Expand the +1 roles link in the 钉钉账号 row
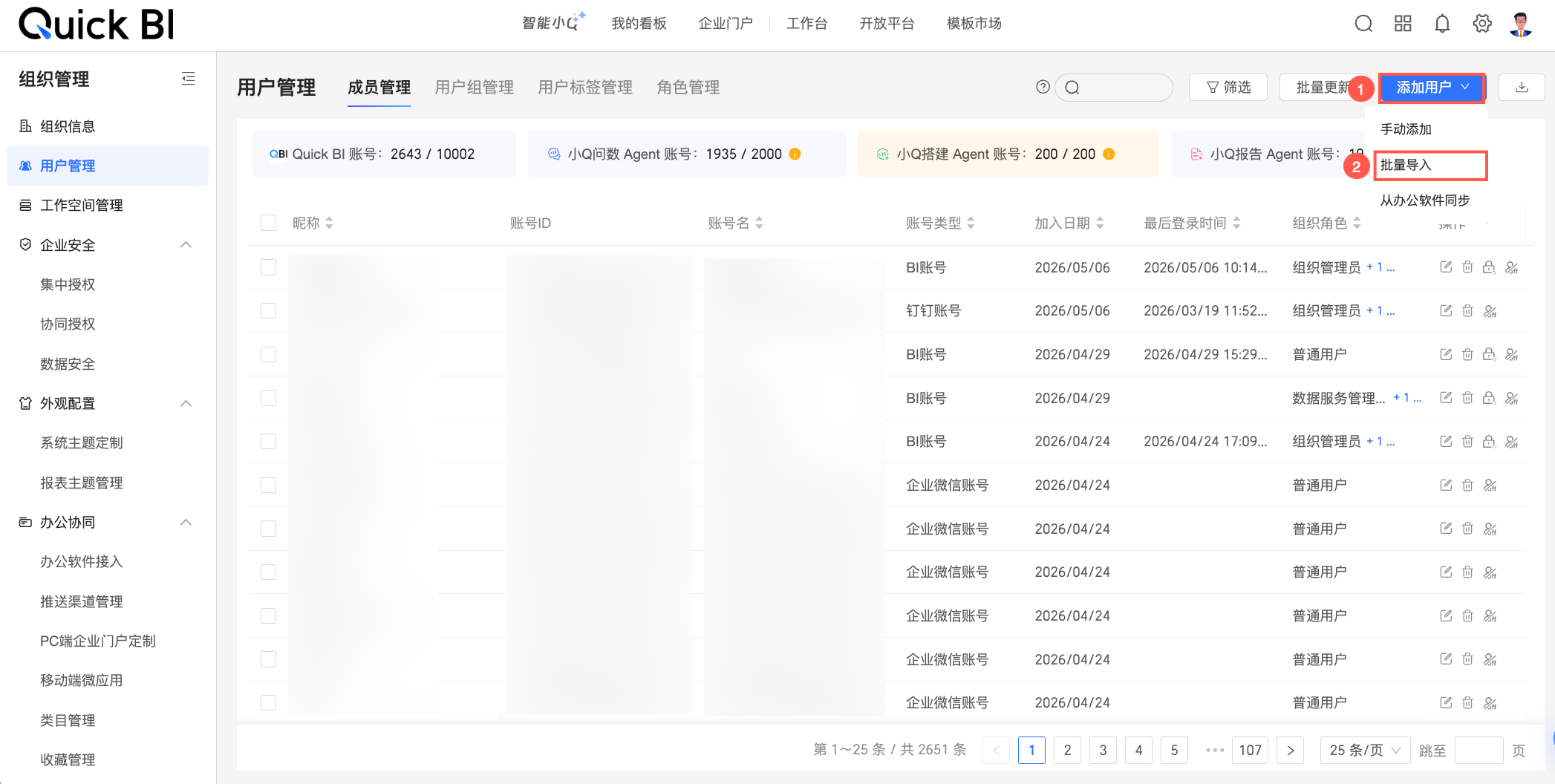 pyautogui.click(x=1380, y=310)
